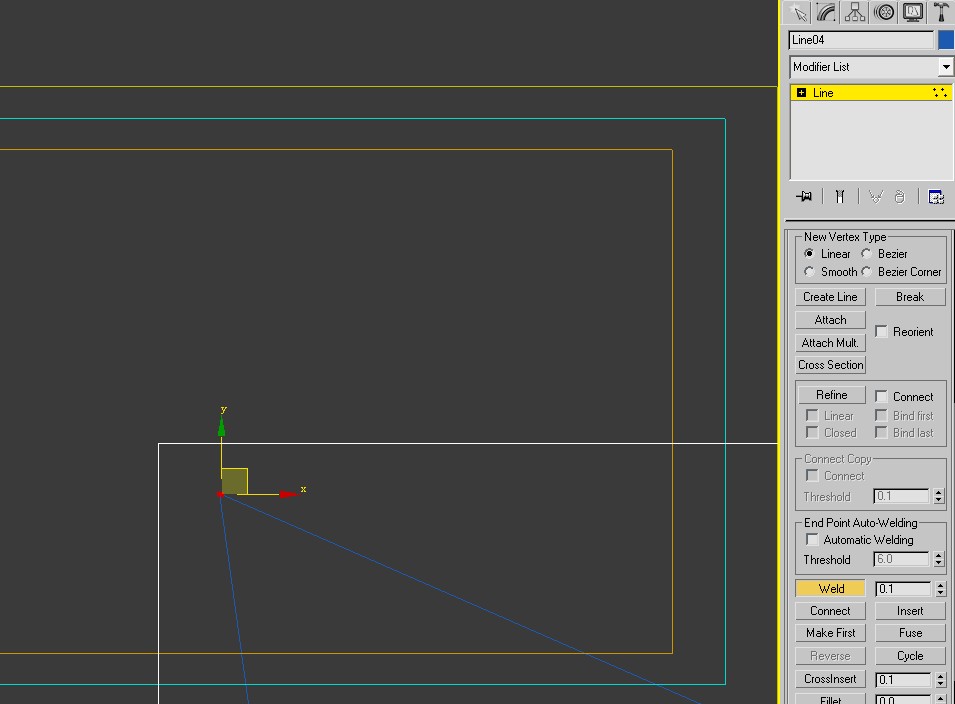Enable Connect checkbox beside Refine
955x704 pixels.
click(881, 396)
